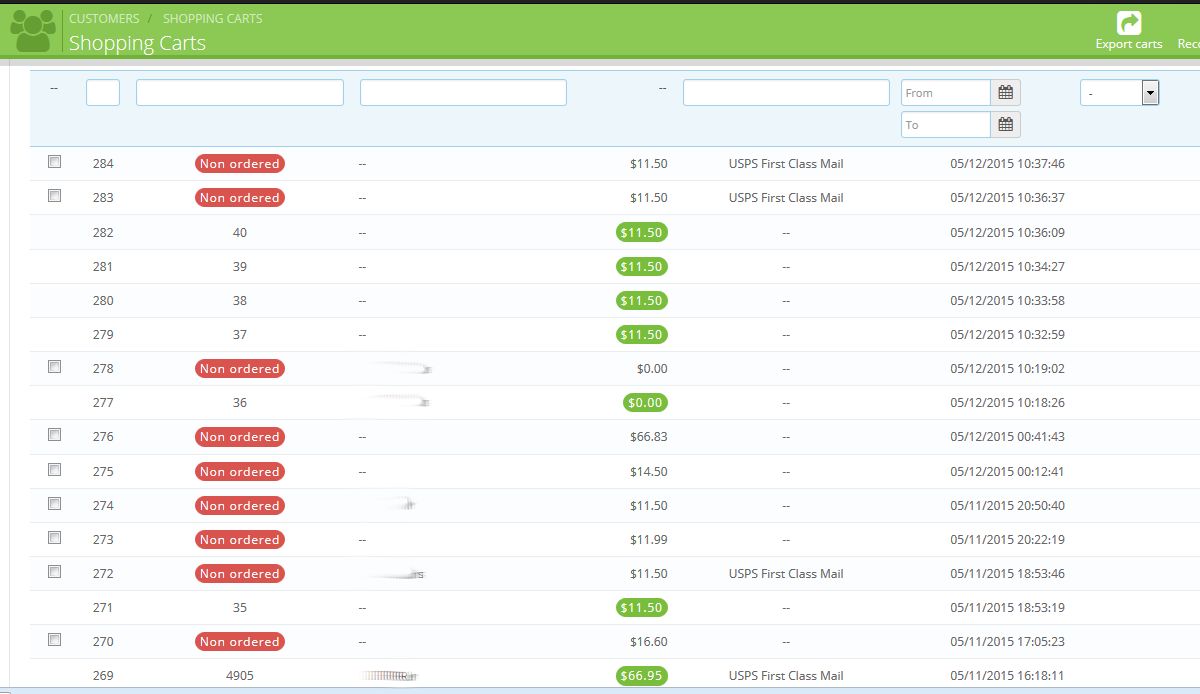This screenshot has height=694, width=1200.
Task: Click date 05/12/2015 00:41:43
Action: [x=1007, y=437]
